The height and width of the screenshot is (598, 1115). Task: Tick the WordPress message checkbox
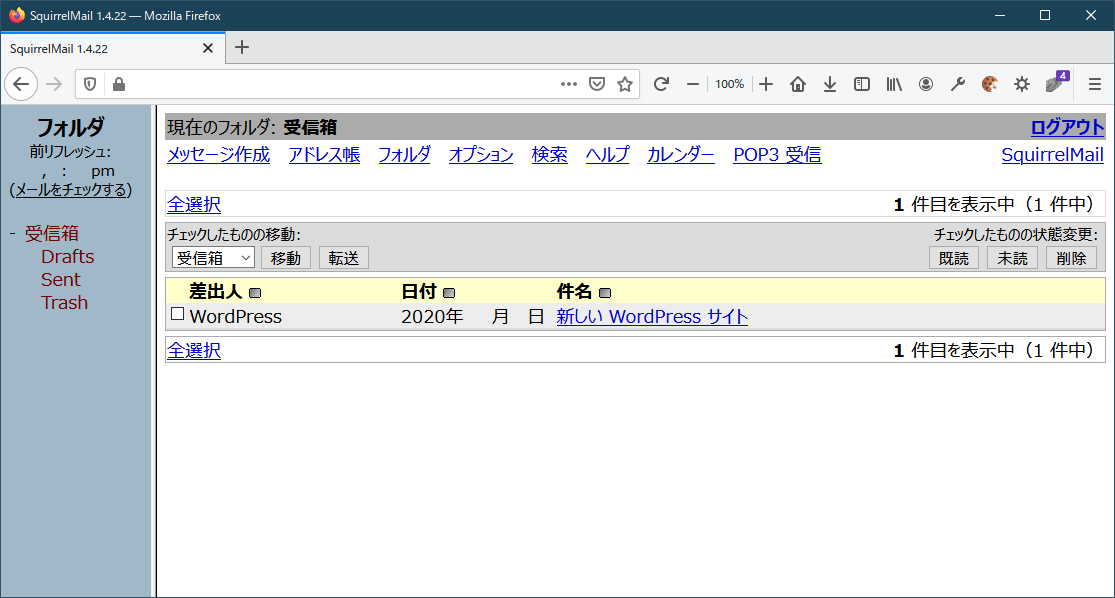pos(178,314)
